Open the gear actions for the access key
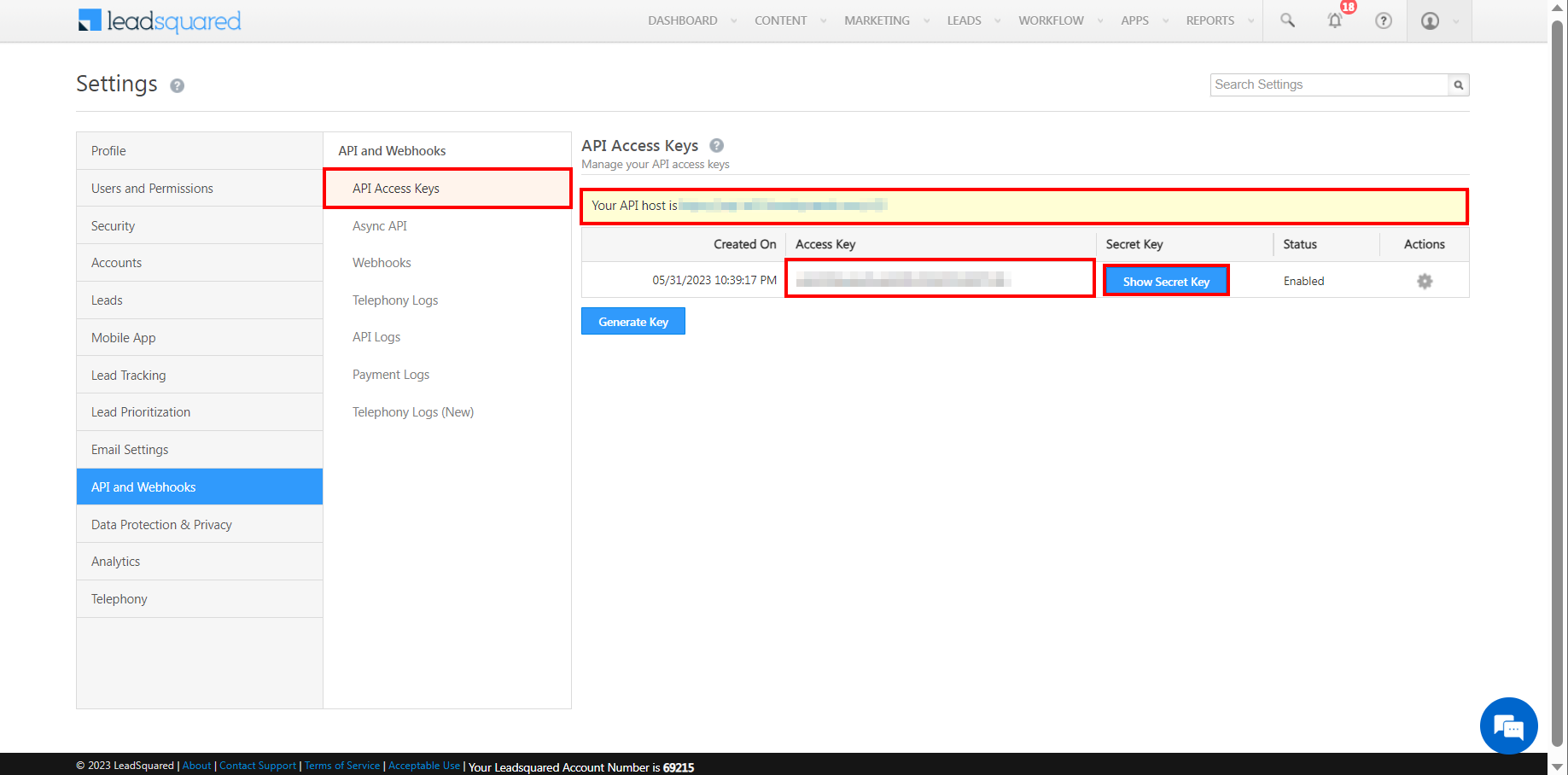Image resolution: width=1568 pixels, height=775 pixels. tap(1425, 281)
